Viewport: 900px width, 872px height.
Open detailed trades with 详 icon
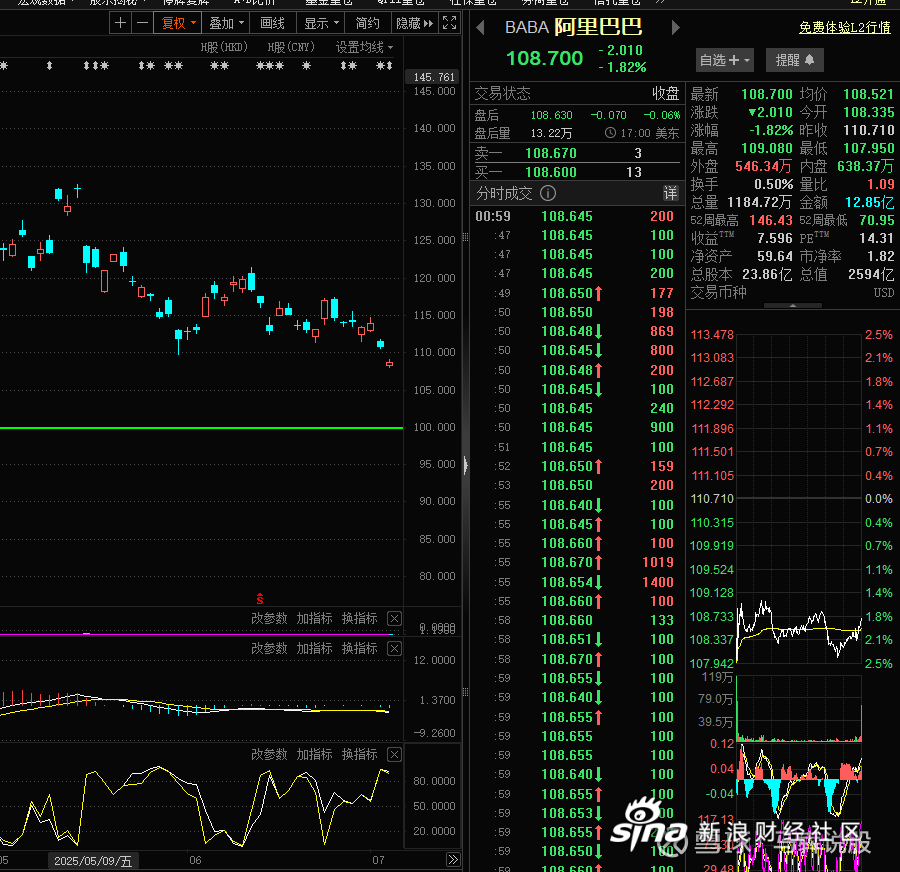670,193
